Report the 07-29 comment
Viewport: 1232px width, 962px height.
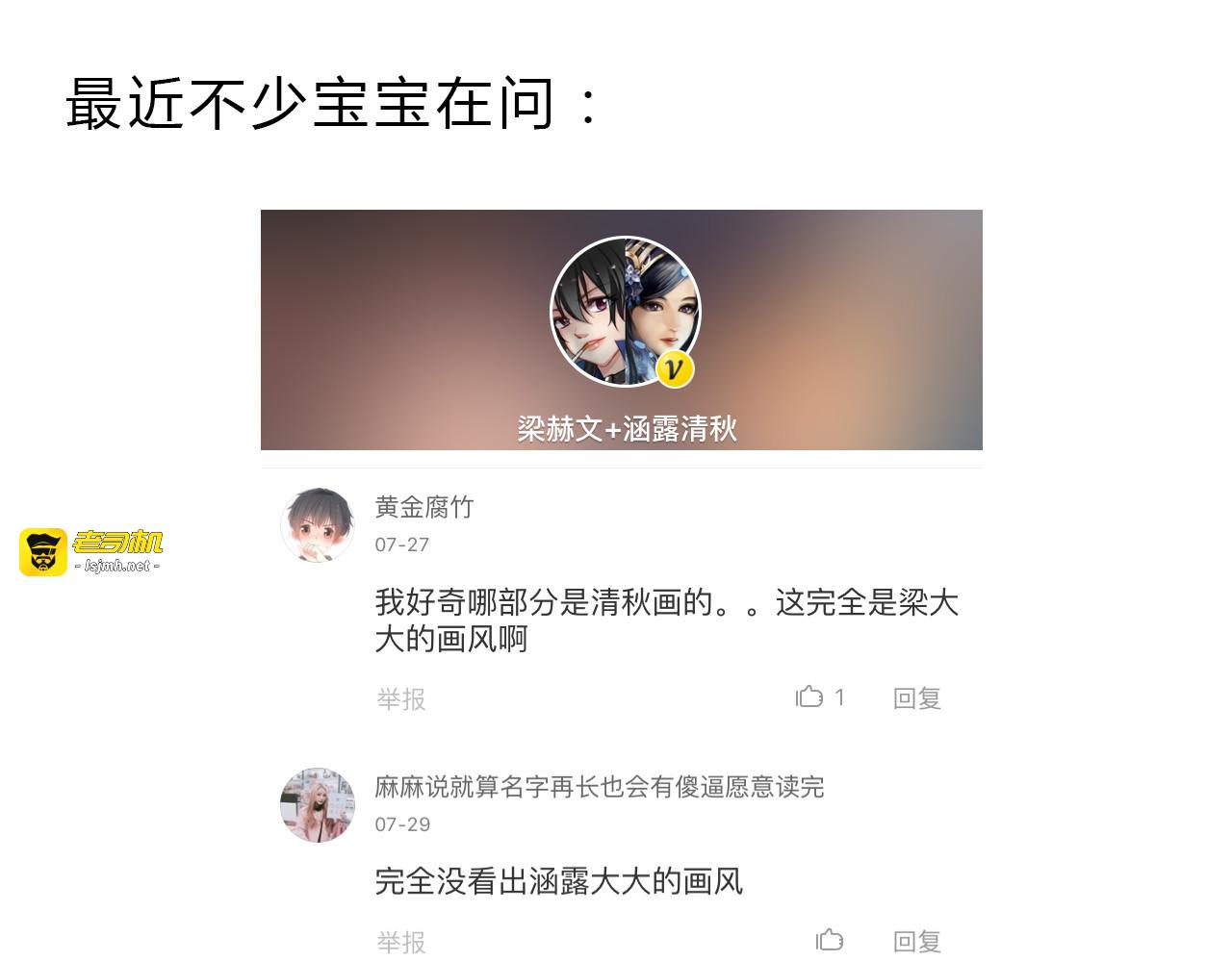coord(400,942)
